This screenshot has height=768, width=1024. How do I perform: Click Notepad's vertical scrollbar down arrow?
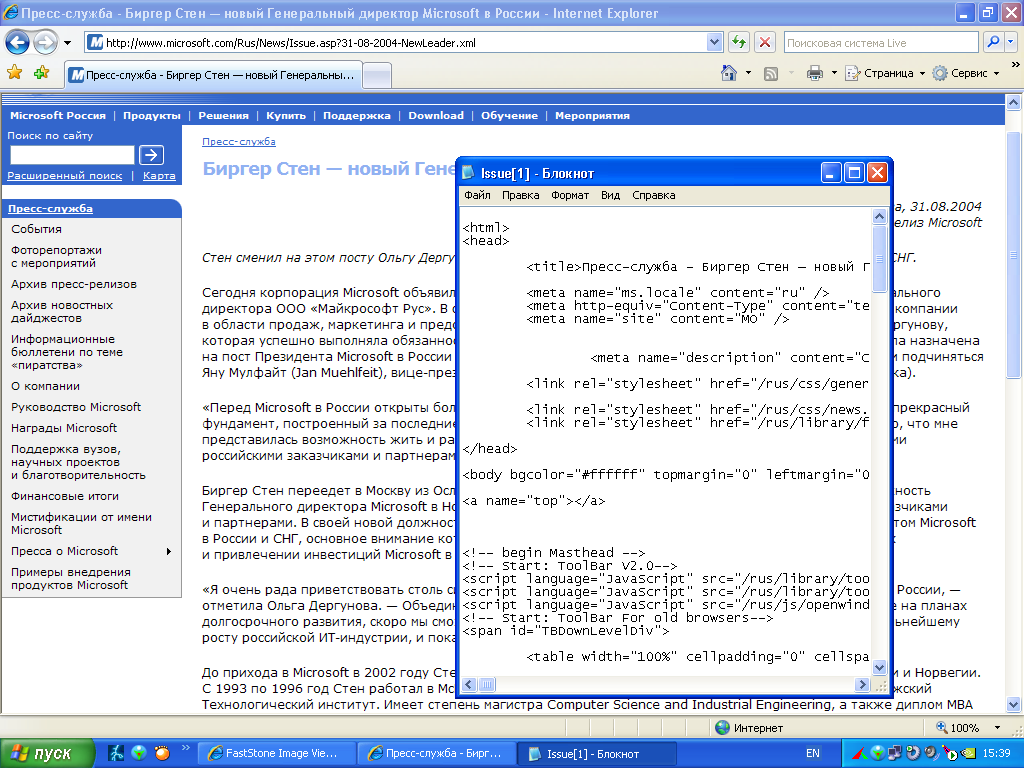879,667
